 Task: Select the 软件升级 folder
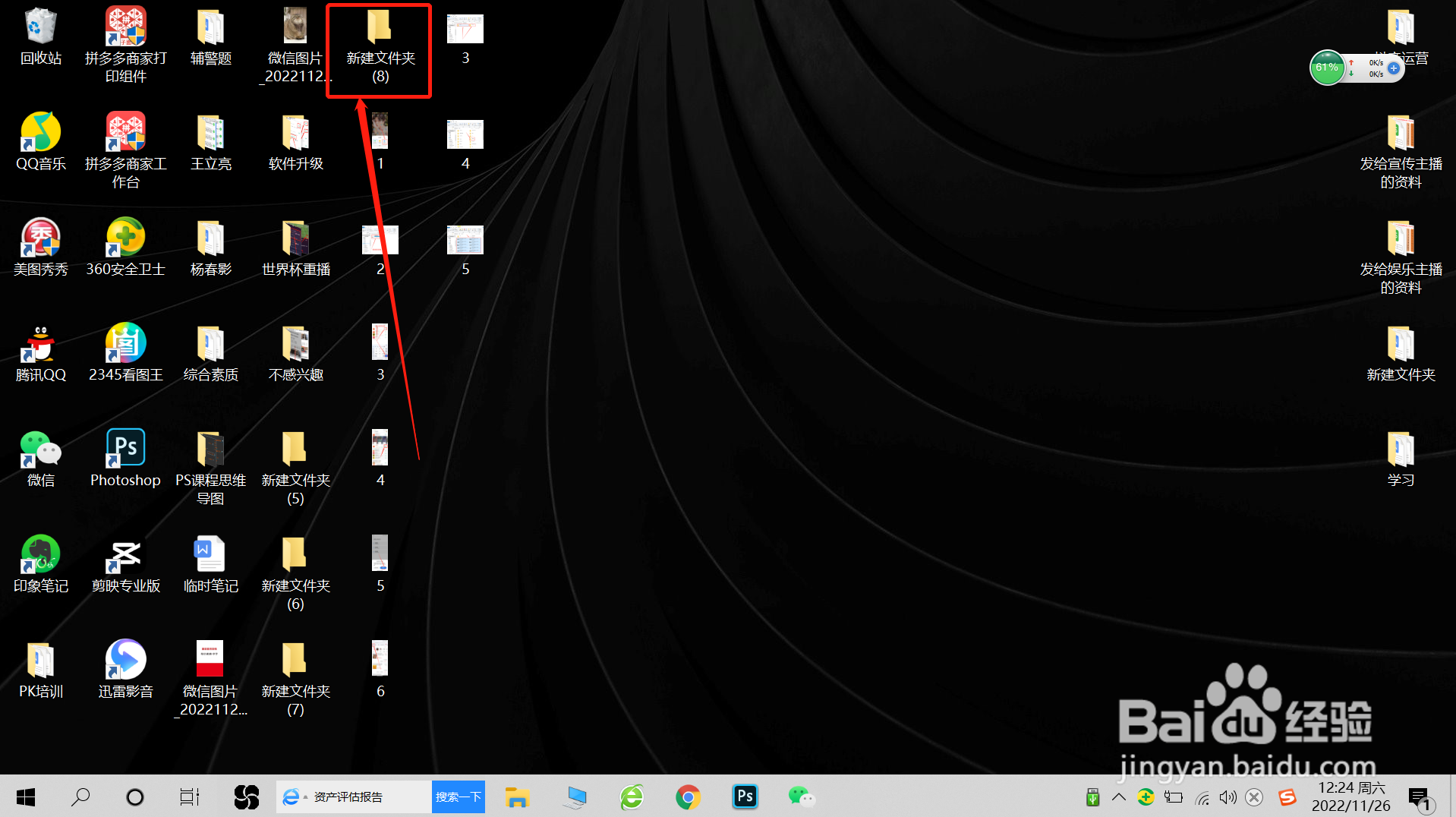296,143
